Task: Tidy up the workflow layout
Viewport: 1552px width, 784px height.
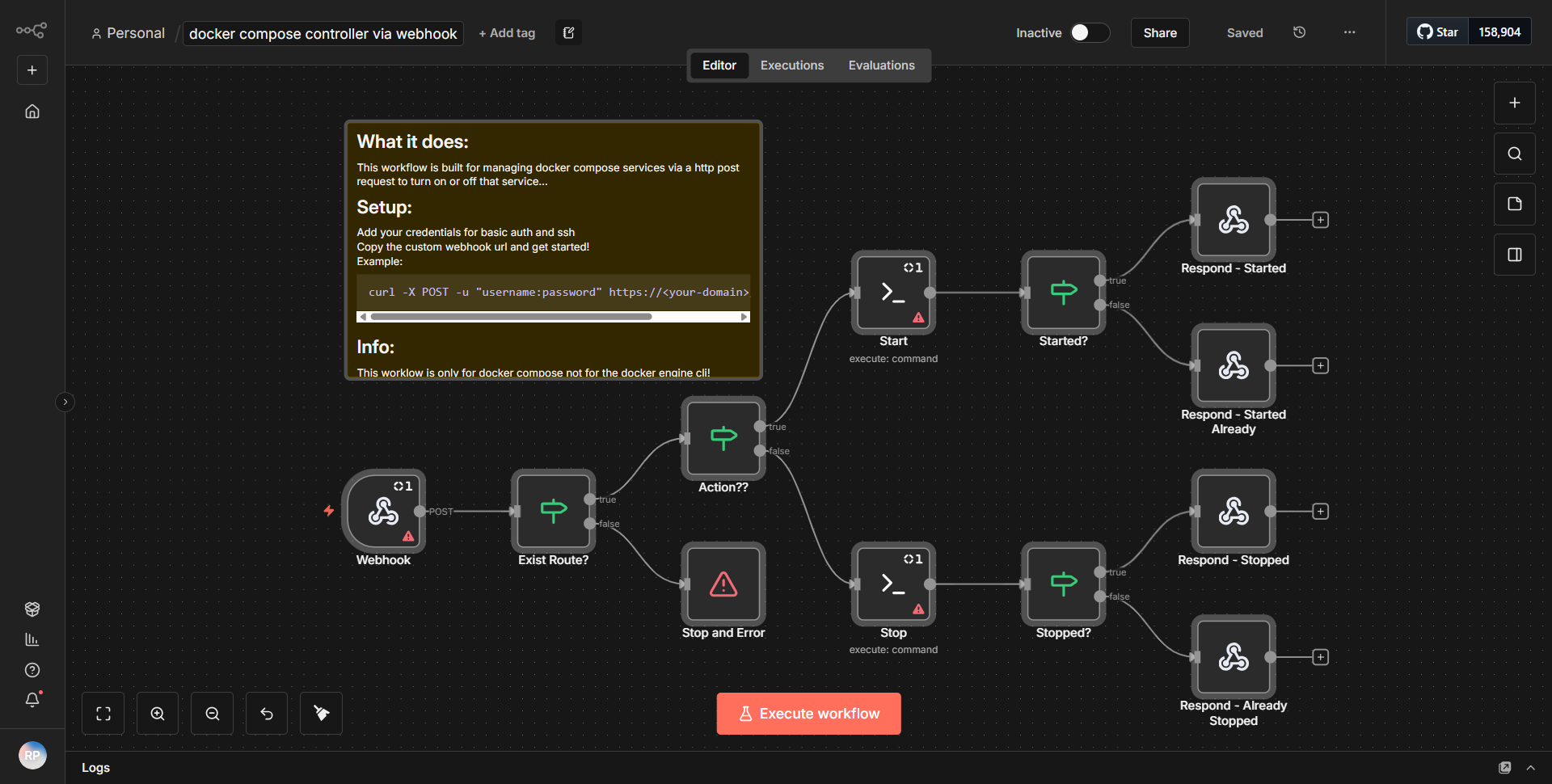Action: [320, 713]
